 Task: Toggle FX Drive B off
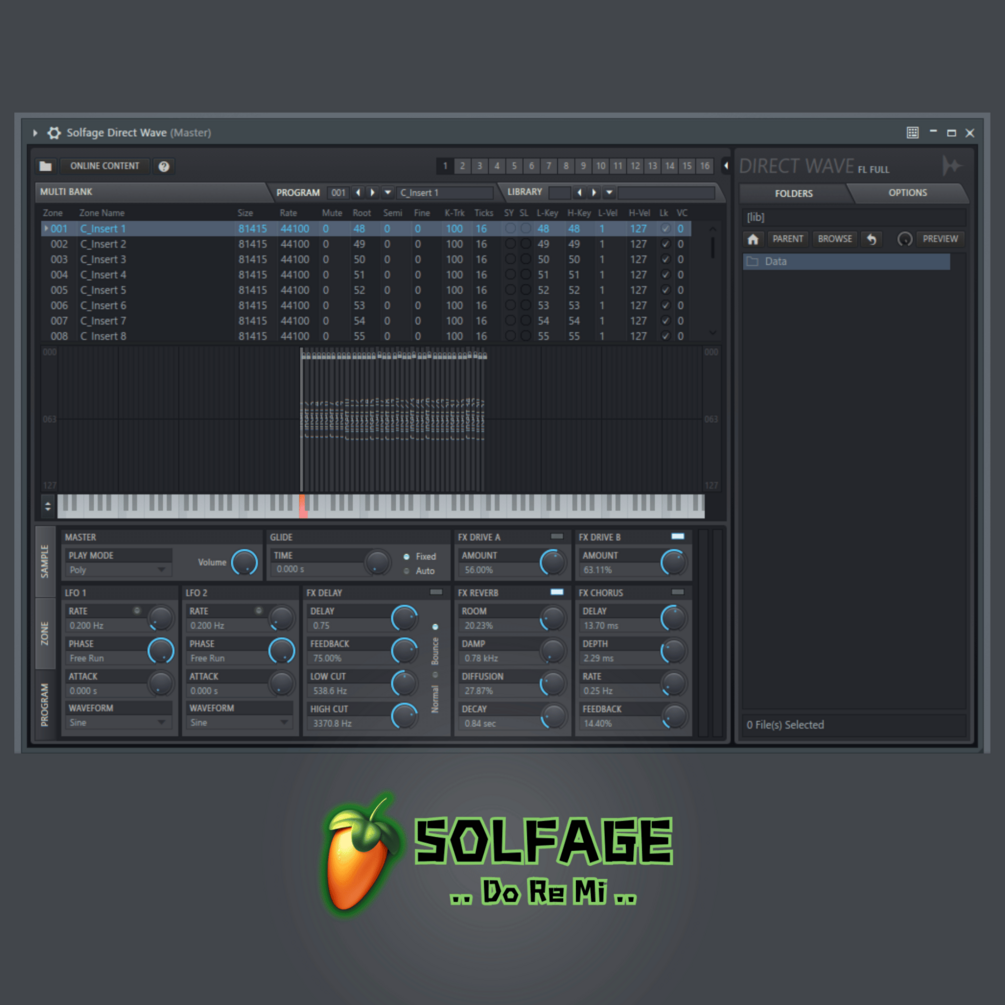[677, 536]
